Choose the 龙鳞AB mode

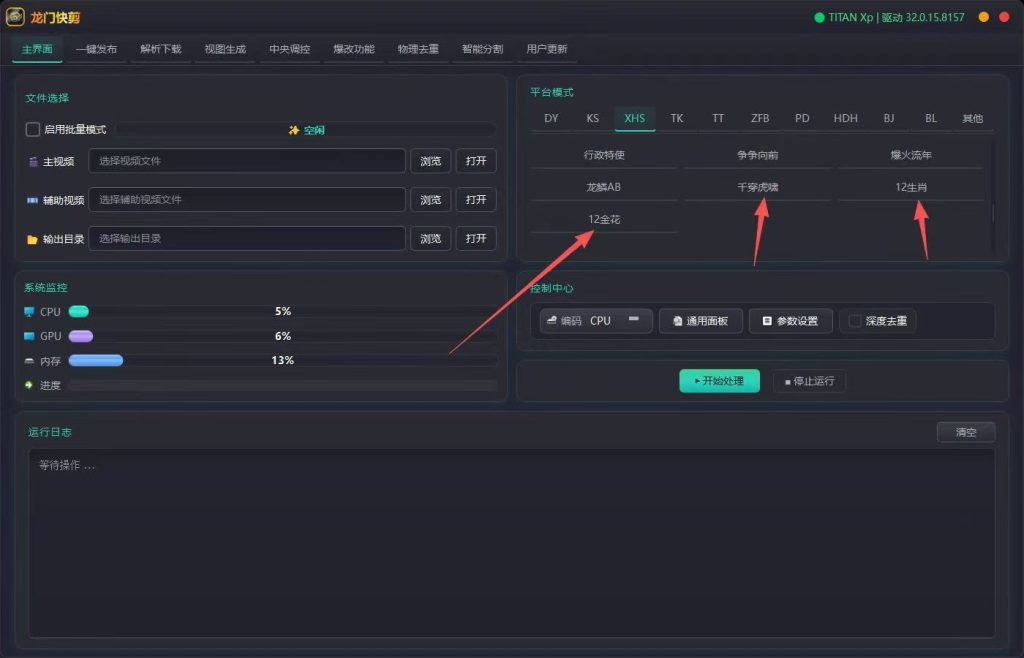tap(604, 187)
